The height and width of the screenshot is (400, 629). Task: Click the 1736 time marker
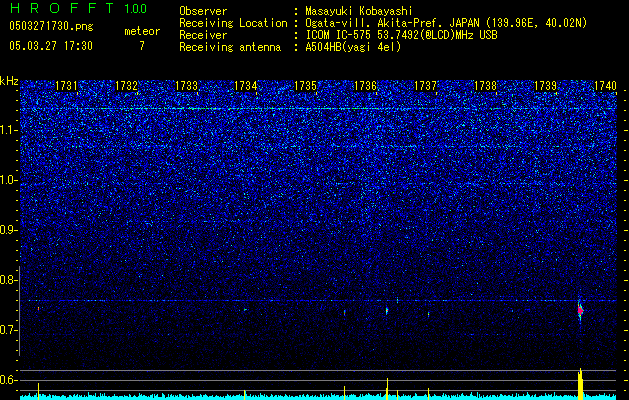365,86
